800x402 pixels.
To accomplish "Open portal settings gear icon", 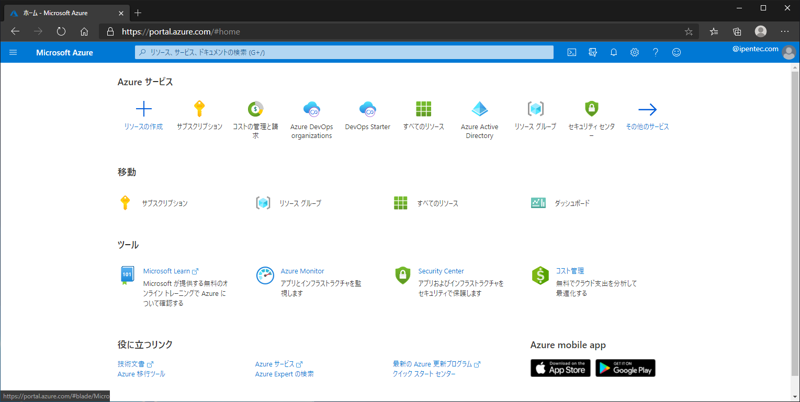I will 634,53.
